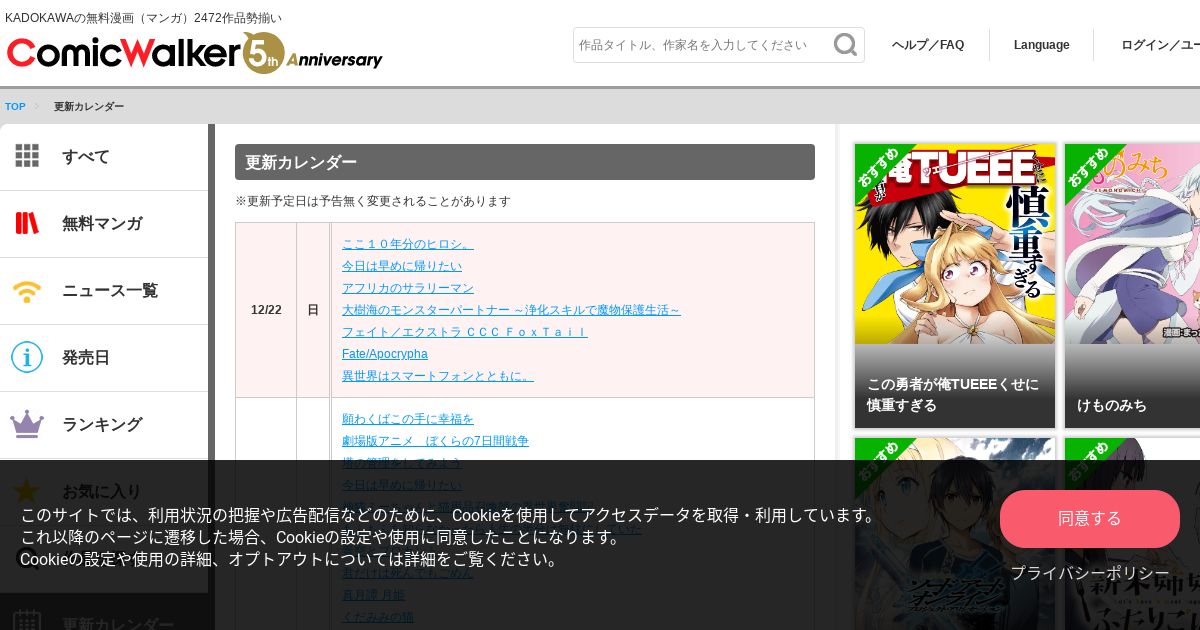Open ヘルプ／FAQ link in header

click(928, 45)
